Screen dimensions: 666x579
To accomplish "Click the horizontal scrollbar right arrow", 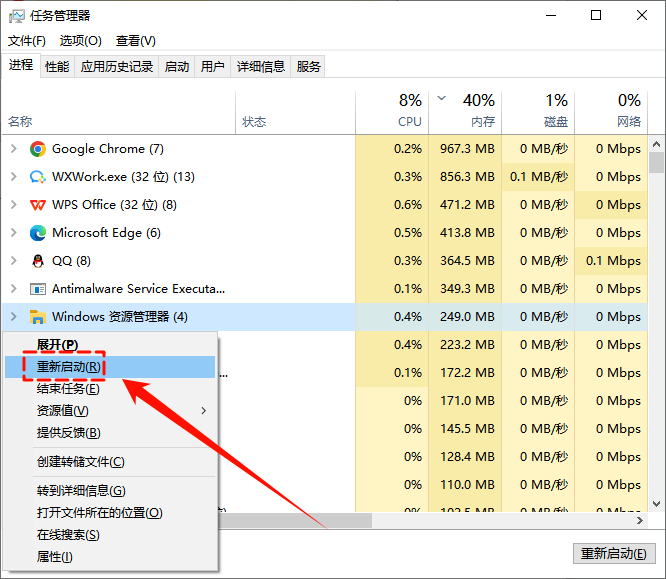I will 640,520.
